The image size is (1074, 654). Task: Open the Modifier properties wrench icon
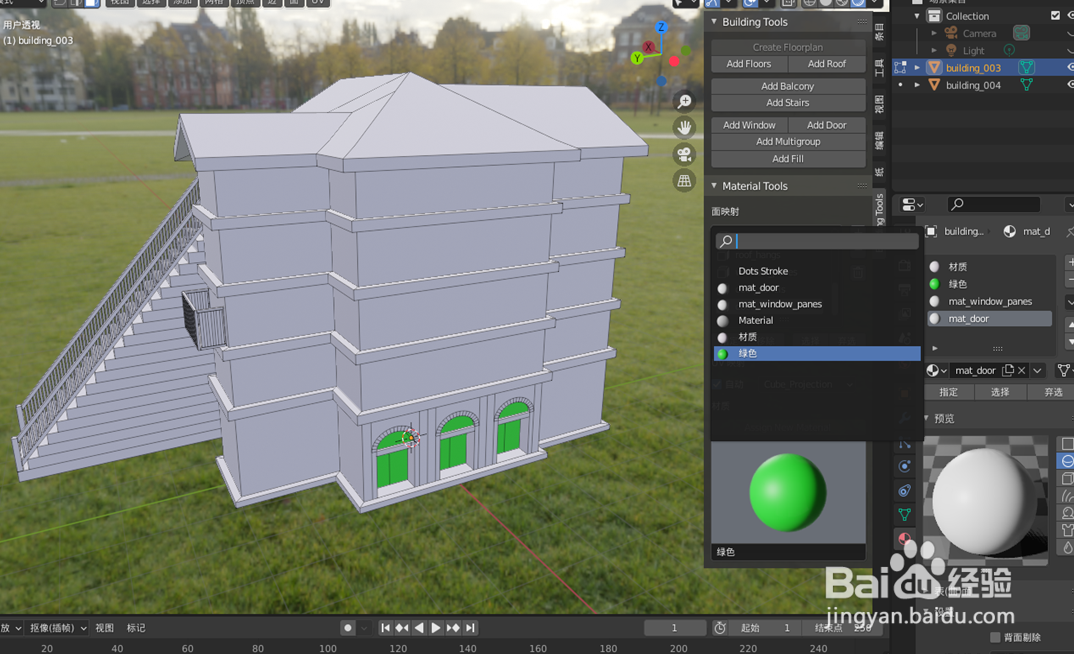click(905, 417)
